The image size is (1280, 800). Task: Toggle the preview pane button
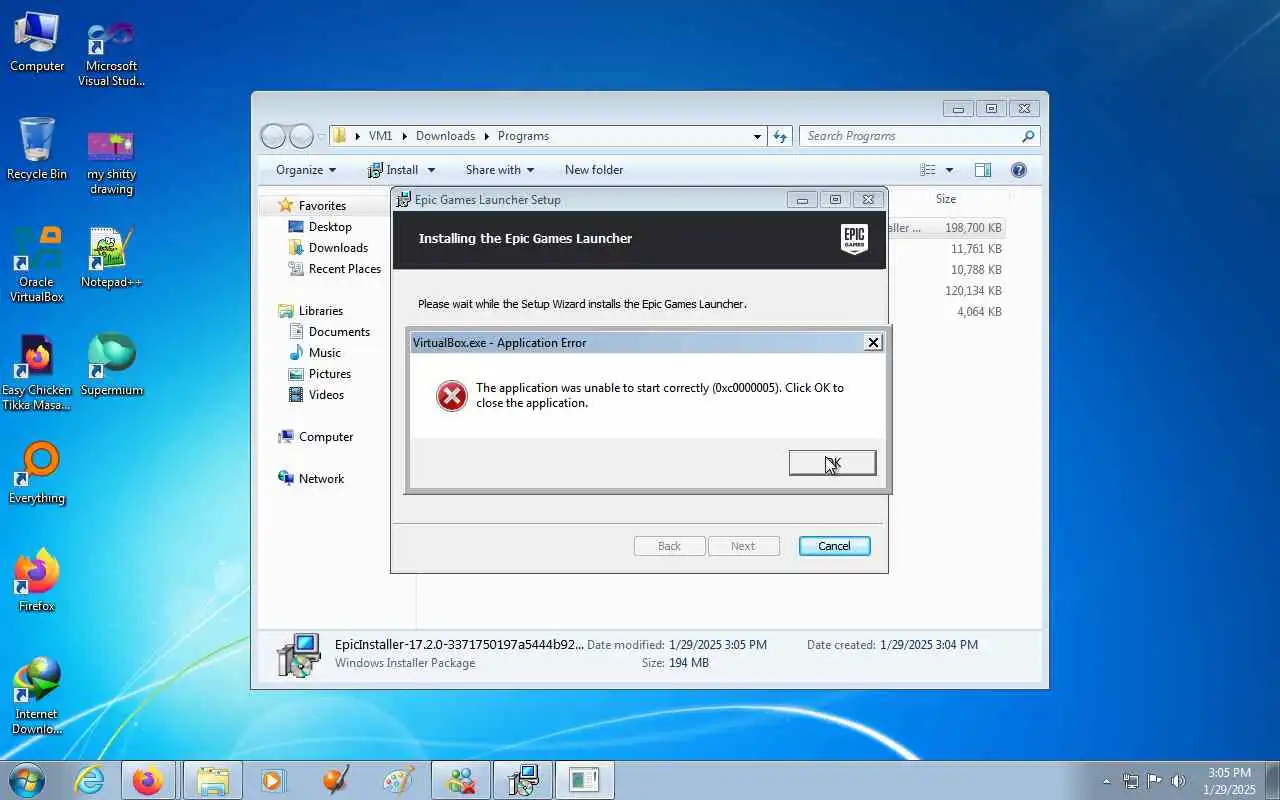pyautogui.click(x=983, y=170)
